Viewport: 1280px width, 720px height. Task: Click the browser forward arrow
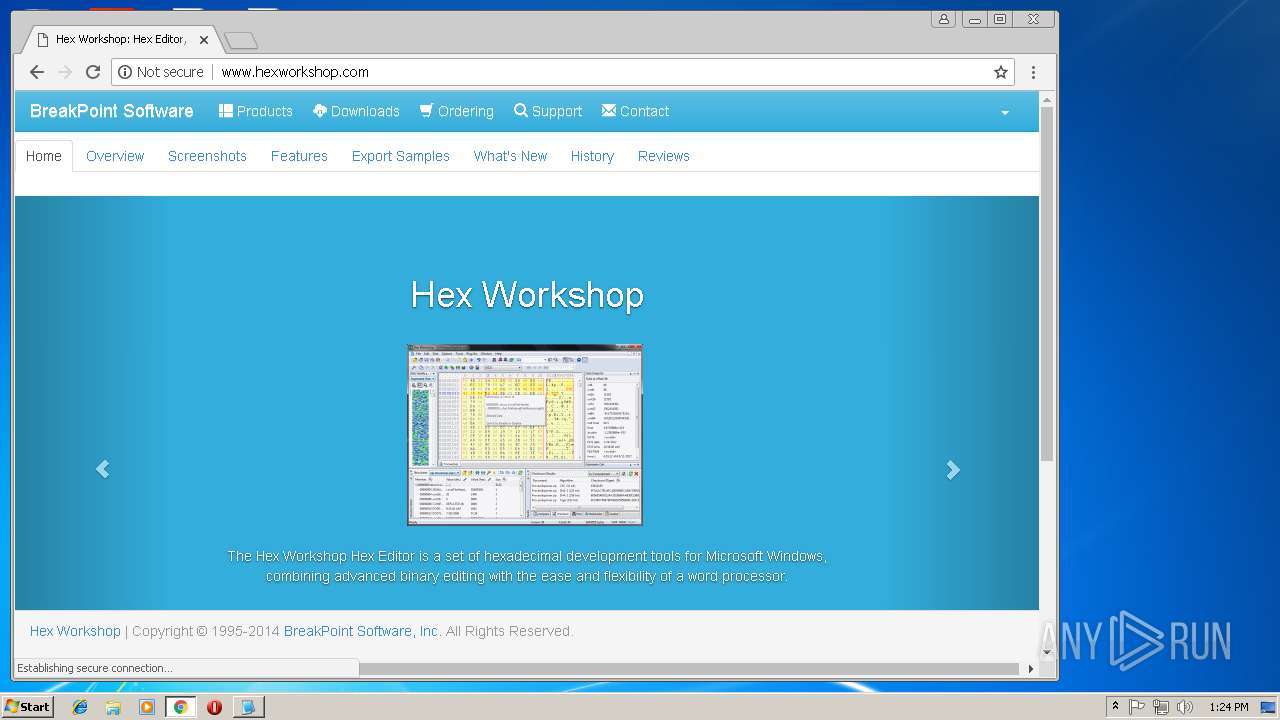point(65,72)
